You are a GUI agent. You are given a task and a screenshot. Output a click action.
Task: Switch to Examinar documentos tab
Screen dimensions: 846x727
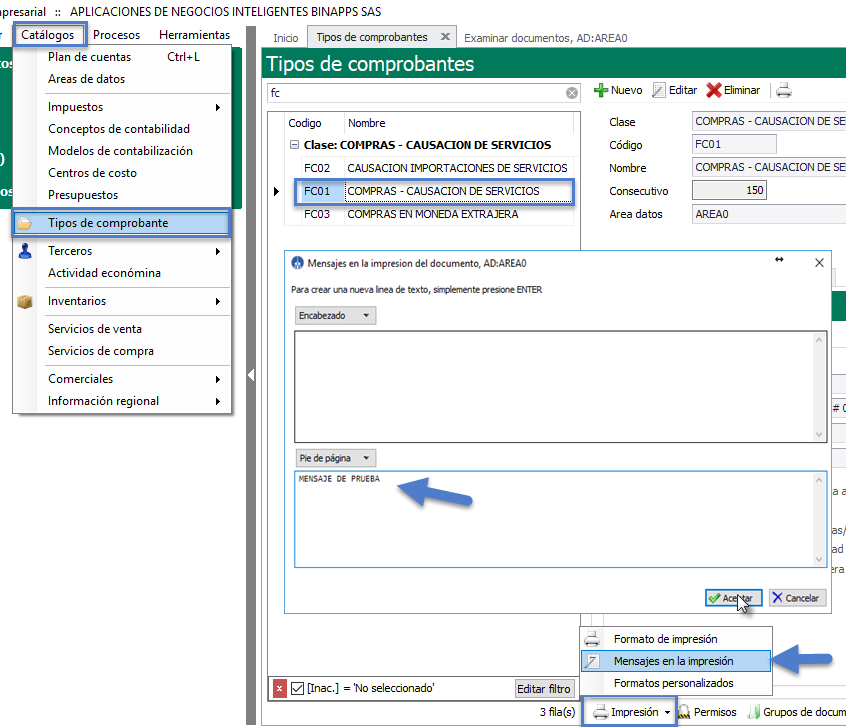[545, 38]
